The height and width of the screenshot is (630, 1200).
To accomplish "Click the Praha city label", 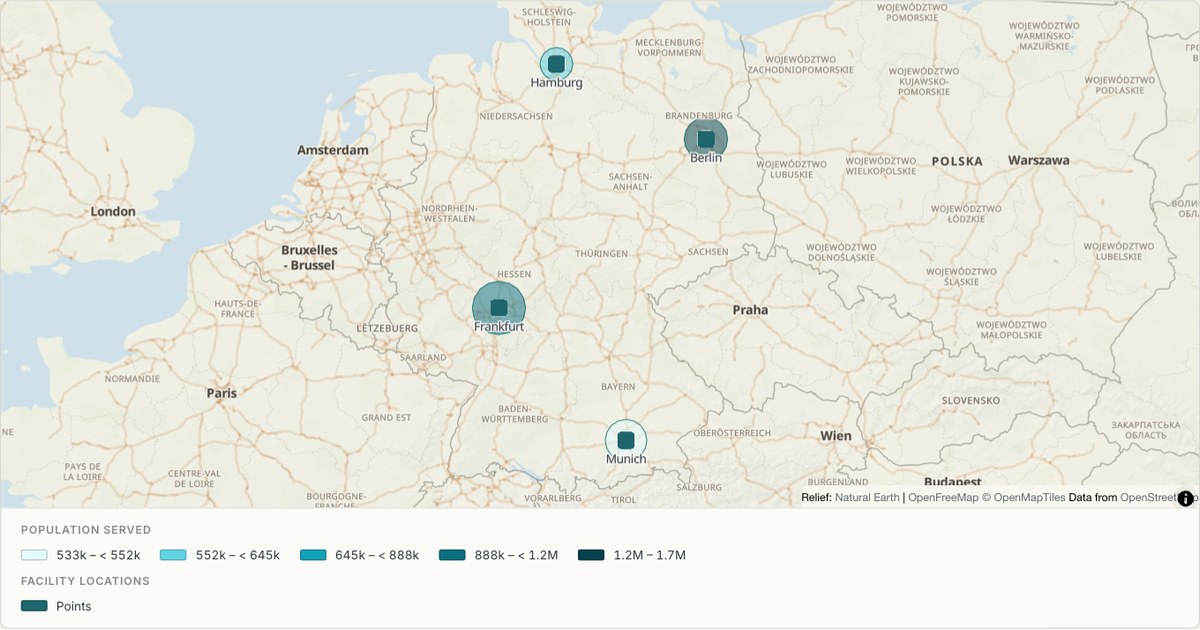I will point(750,310).
